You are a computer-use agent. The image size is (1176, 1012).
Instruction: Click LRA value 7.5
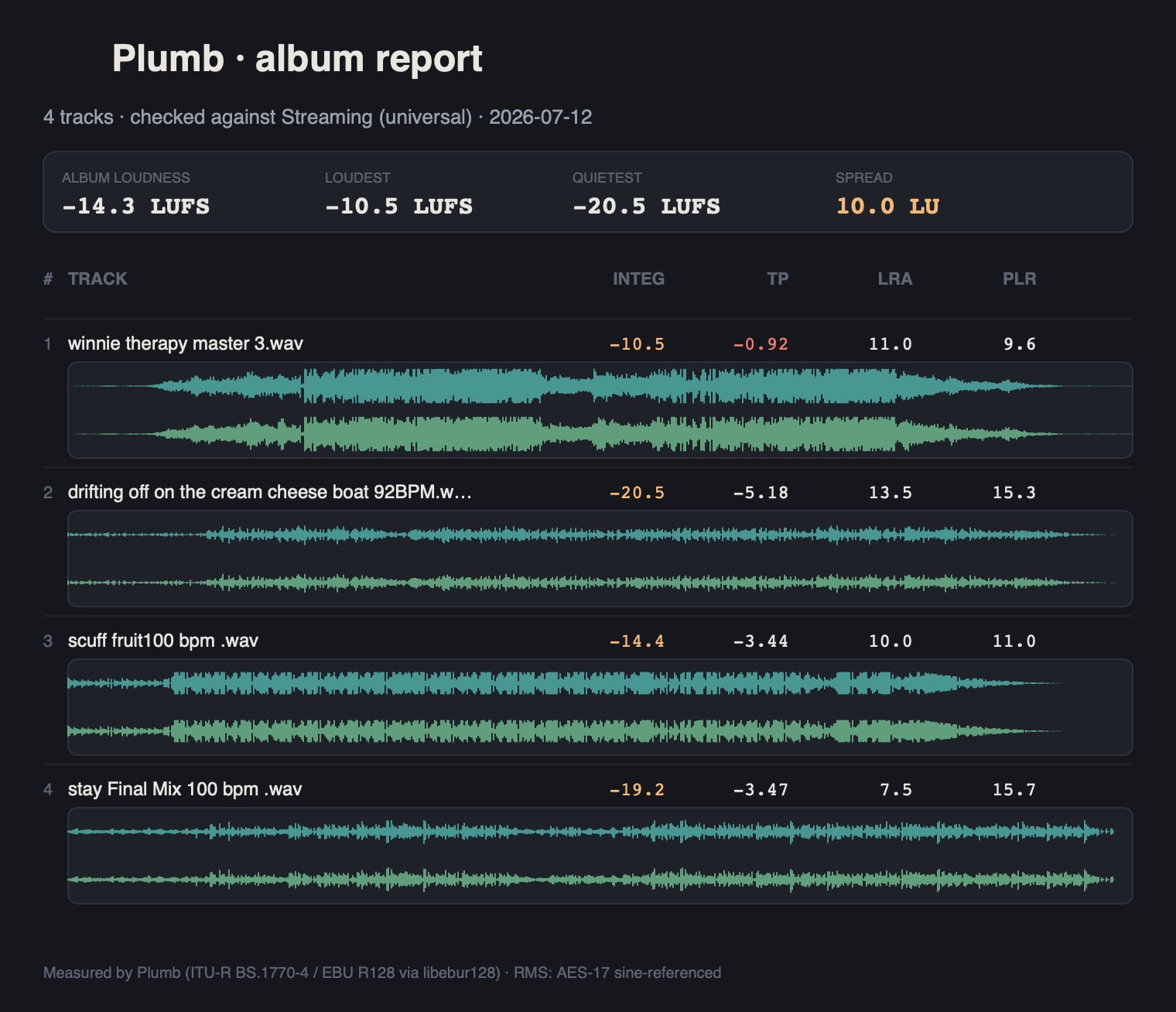pyautogui.click(x=896, y=790)
